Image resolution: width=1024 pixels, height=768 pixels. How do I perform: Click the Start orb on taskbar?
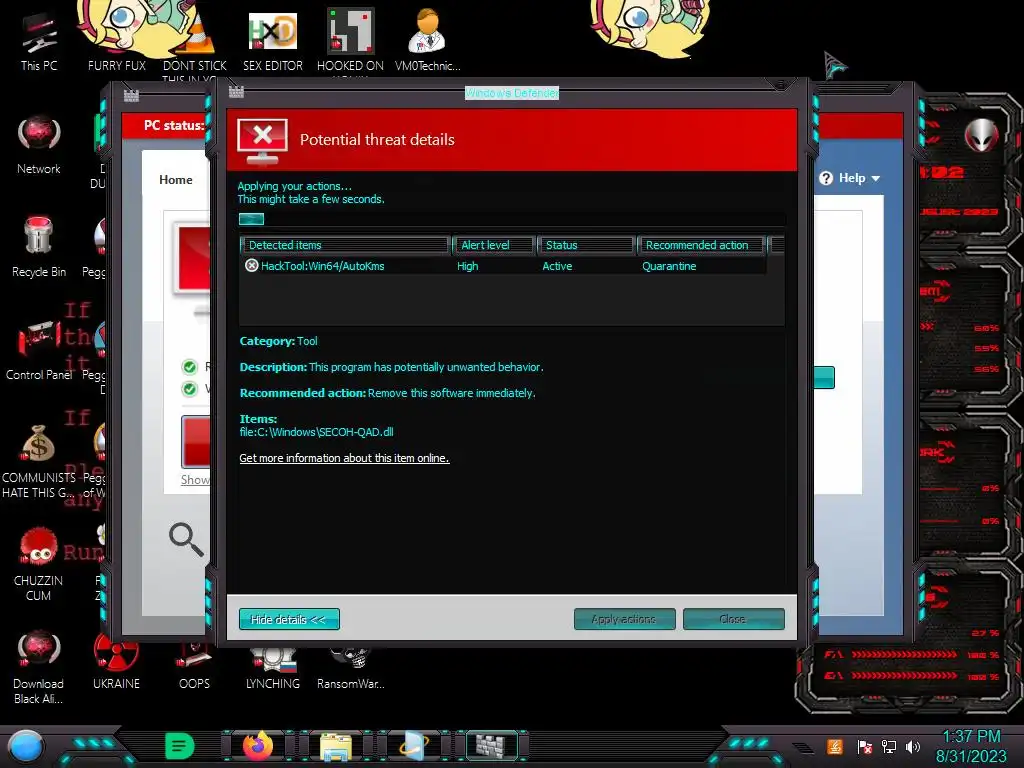25,746
